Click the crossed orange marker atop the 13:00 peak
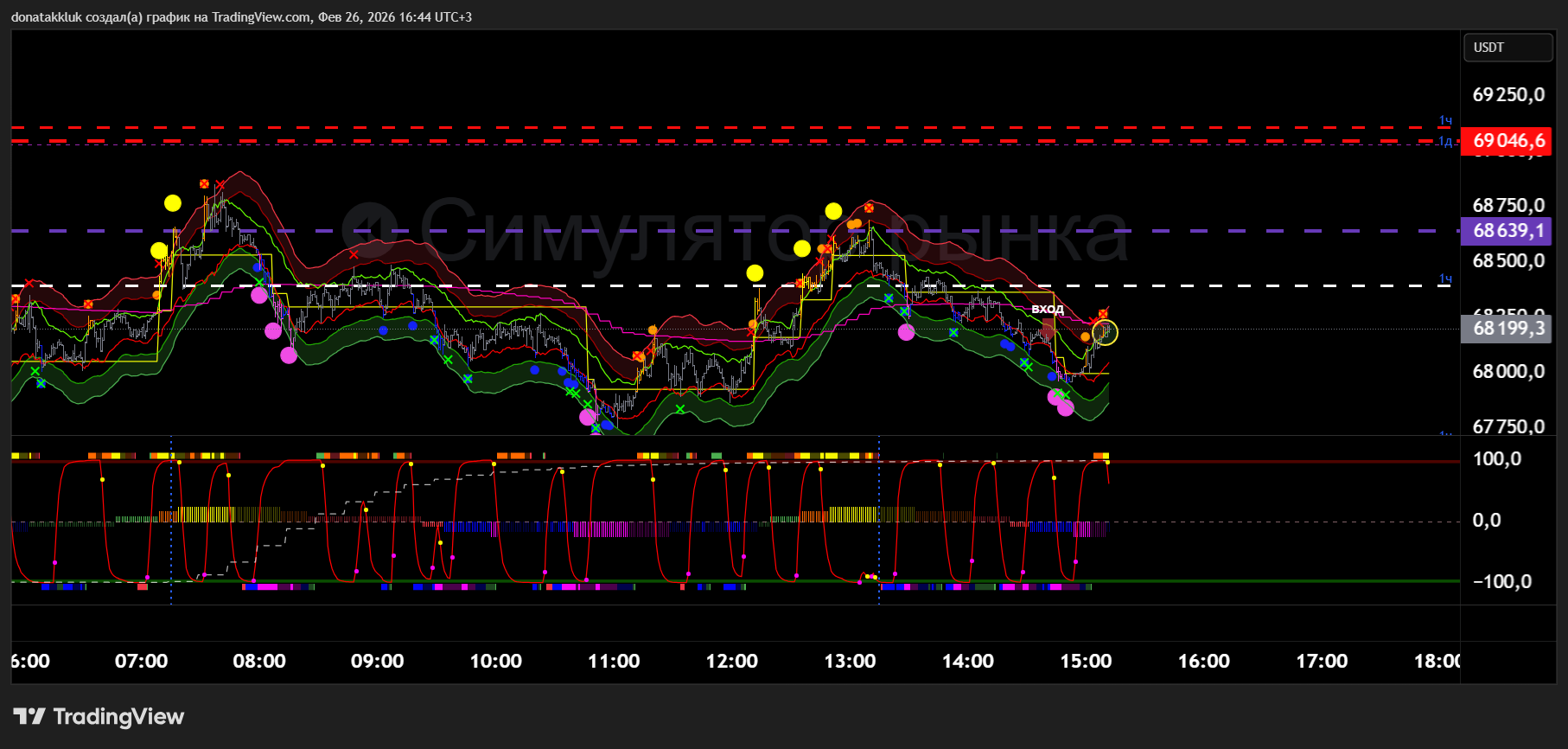The height and width of the screenshot is (749, 1568). pos(869,208)
